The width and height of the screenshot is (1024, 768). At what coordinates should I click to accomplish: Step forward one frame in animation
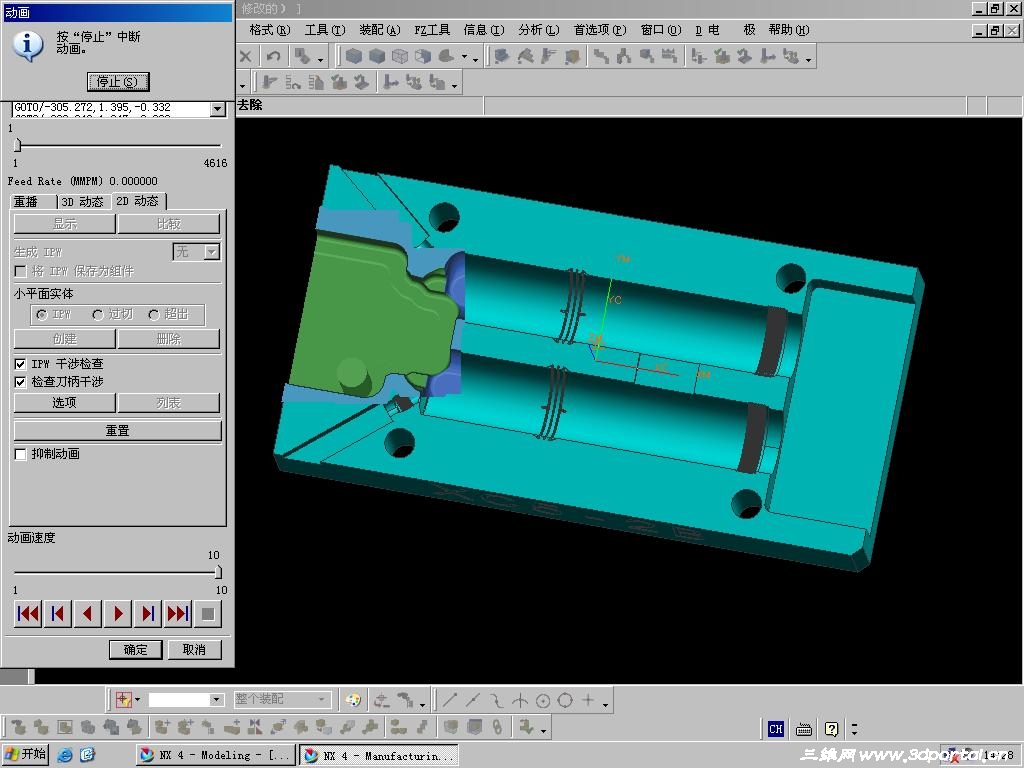point(148,613)
